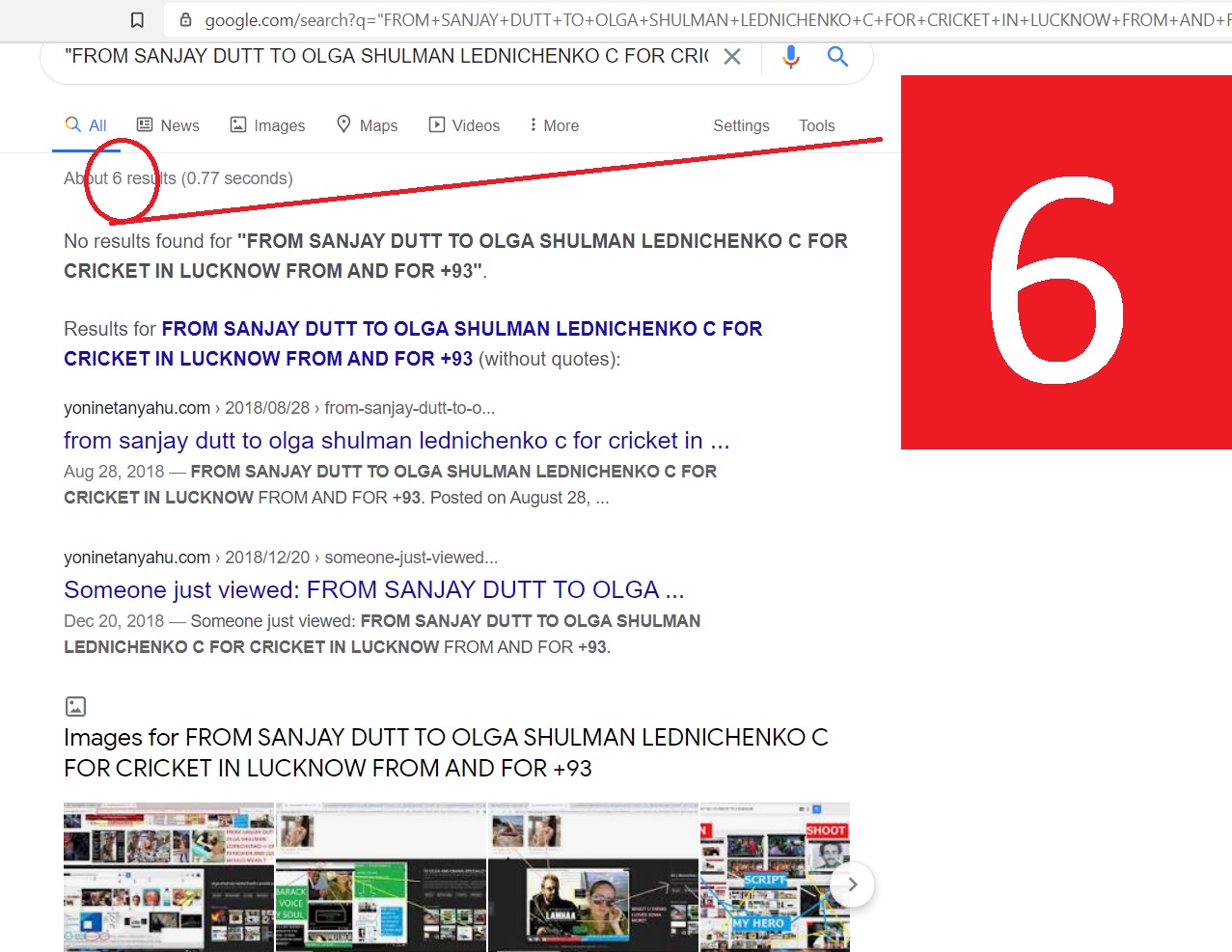Click the bookmark icon in address bar
1232x952 pixels.
[138, 20]
